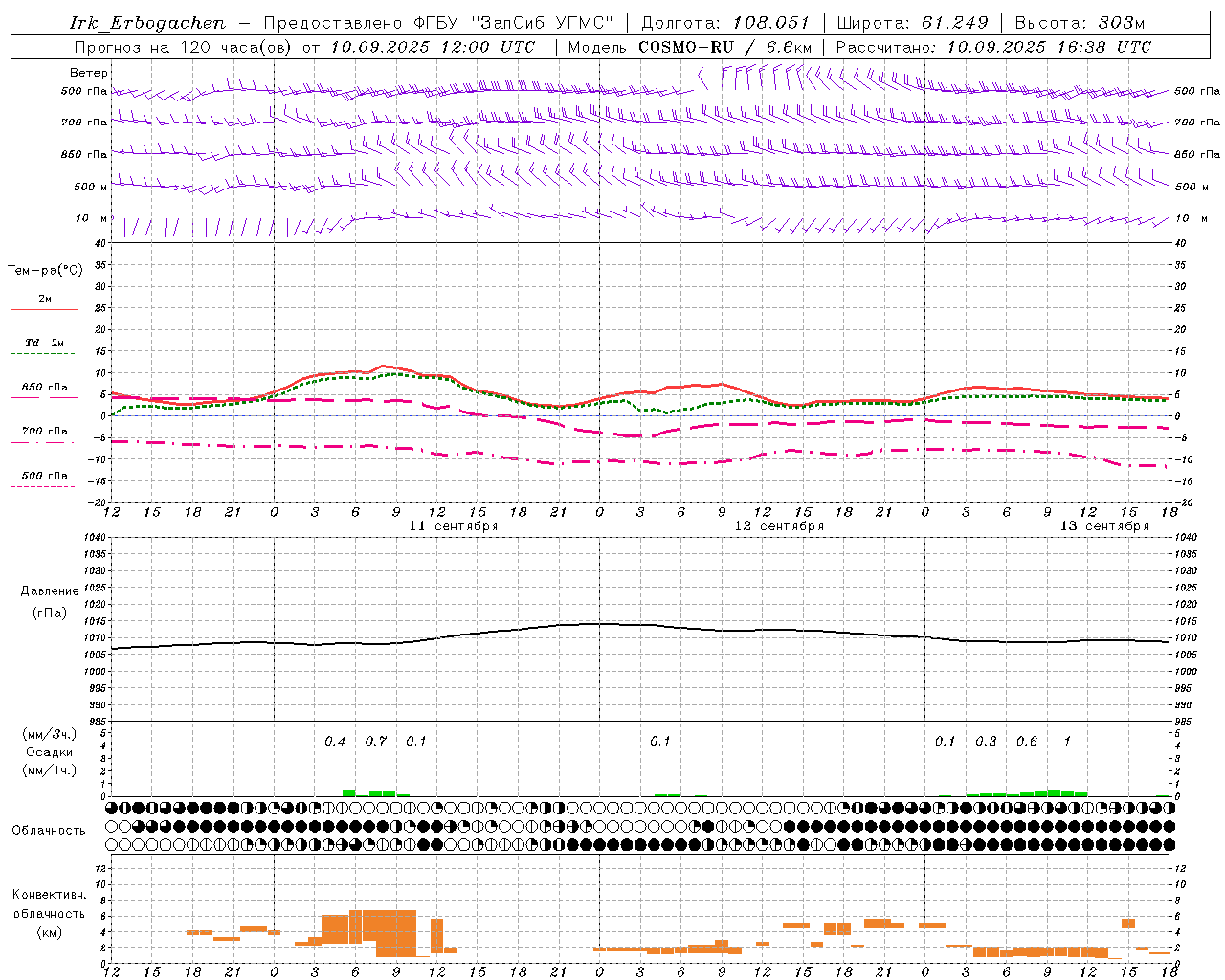The width and height of the screenshot is (1225, 980).
Task: Click the Рассчитано: 10.09.2025 16:38 UTC timestamp
Action: 993,47
